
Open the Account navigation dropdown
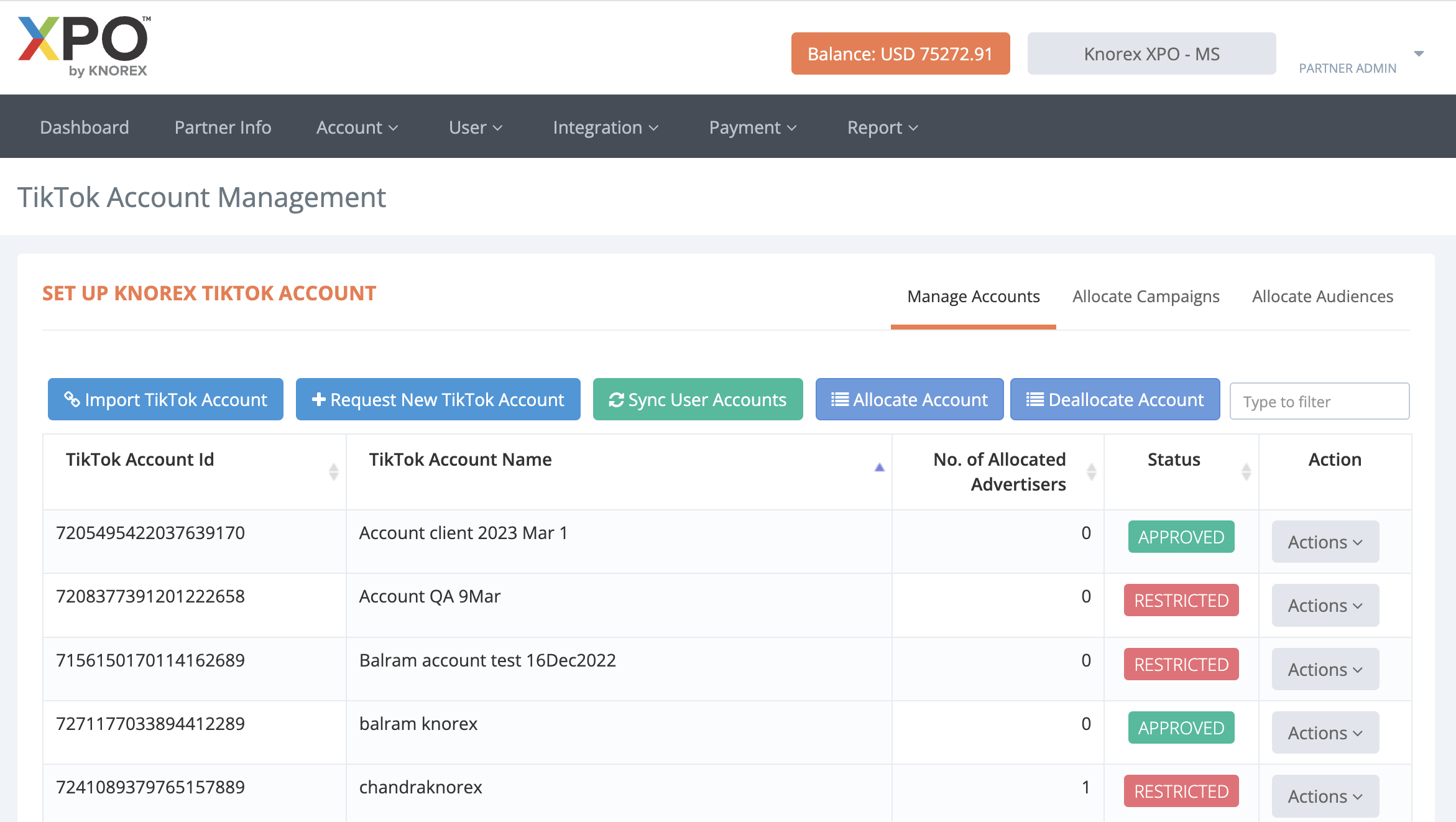coord(357,127)
